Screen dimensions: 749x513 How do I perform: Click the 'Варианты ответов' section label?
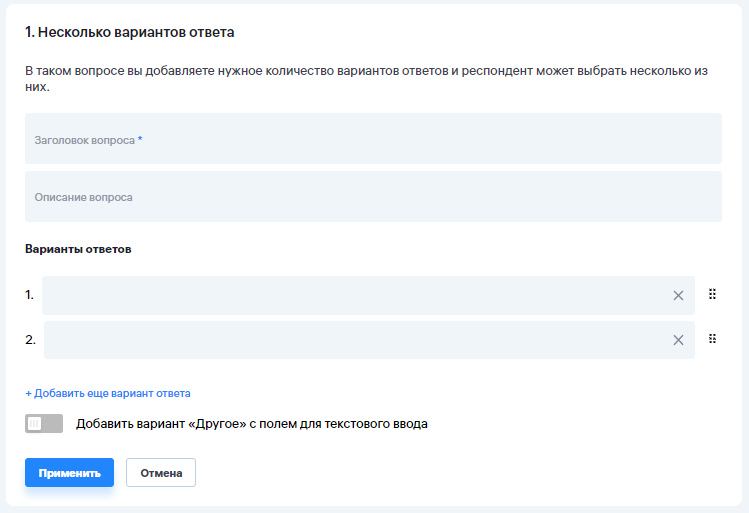[78, 249]
